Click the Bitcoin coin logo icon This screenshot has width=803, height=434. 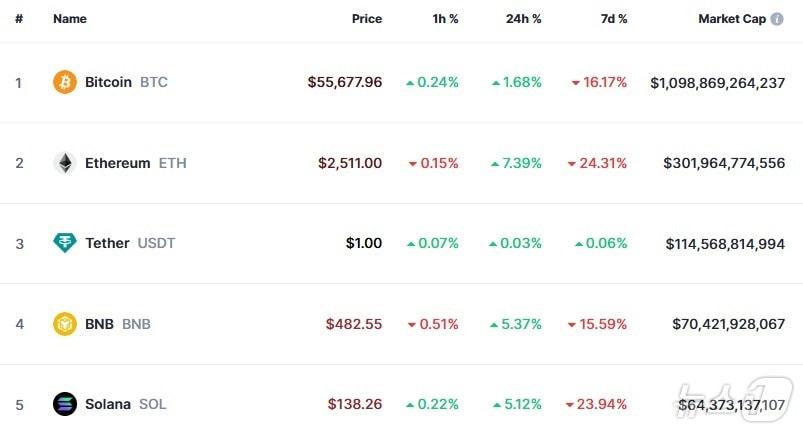click(x=65, y=82)
